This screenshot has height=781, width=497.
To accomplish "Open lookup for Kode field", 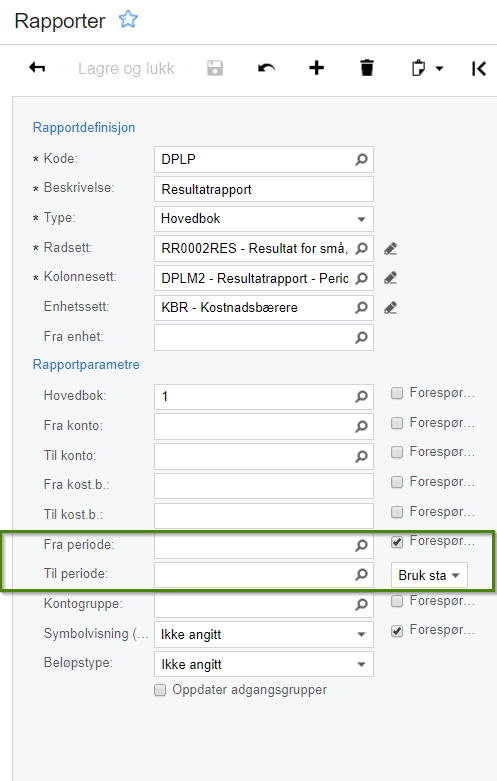I will pos(362,159).
